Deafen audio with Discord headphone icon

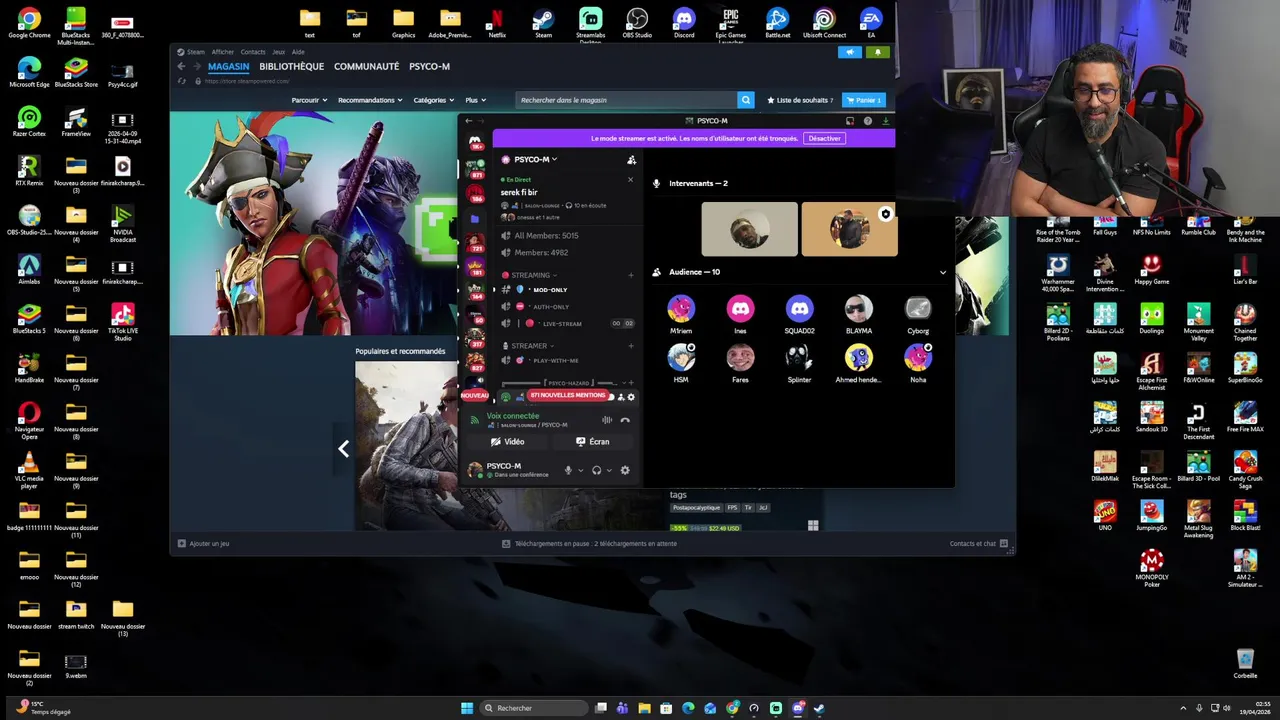point(596,470)
